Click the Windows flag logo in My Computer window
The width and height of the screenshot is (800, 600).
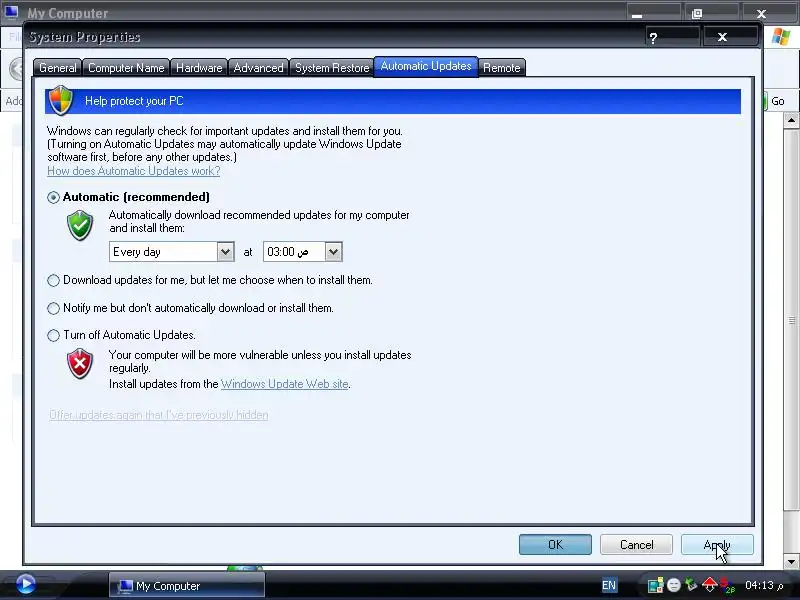[x=781, y=37]
